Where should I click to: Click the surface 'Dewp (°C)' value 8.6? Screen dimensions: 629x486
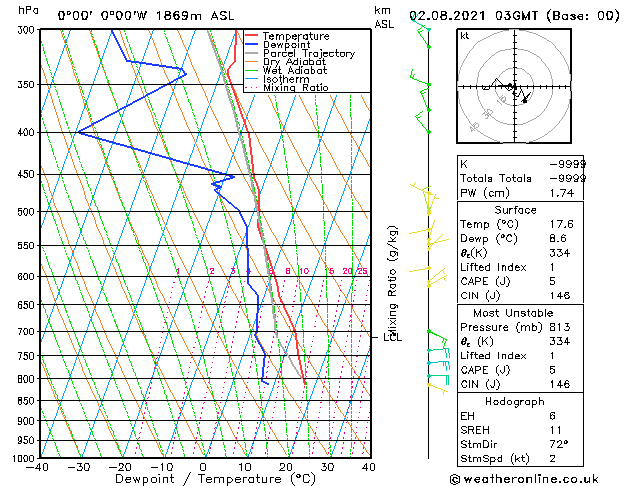(558, 239)
